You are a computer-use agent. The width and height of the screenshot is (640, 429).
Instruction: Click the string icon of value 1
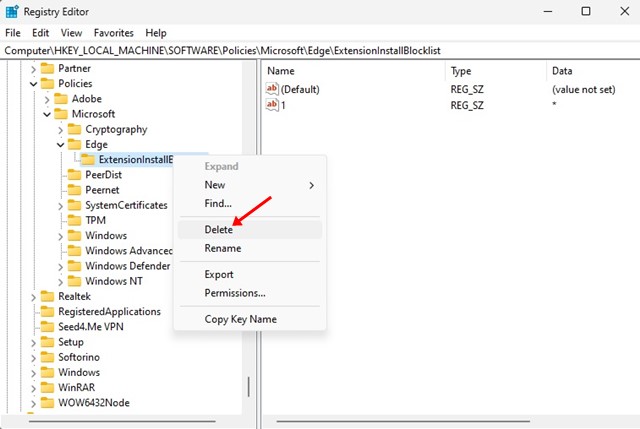[x=272, y=104]
